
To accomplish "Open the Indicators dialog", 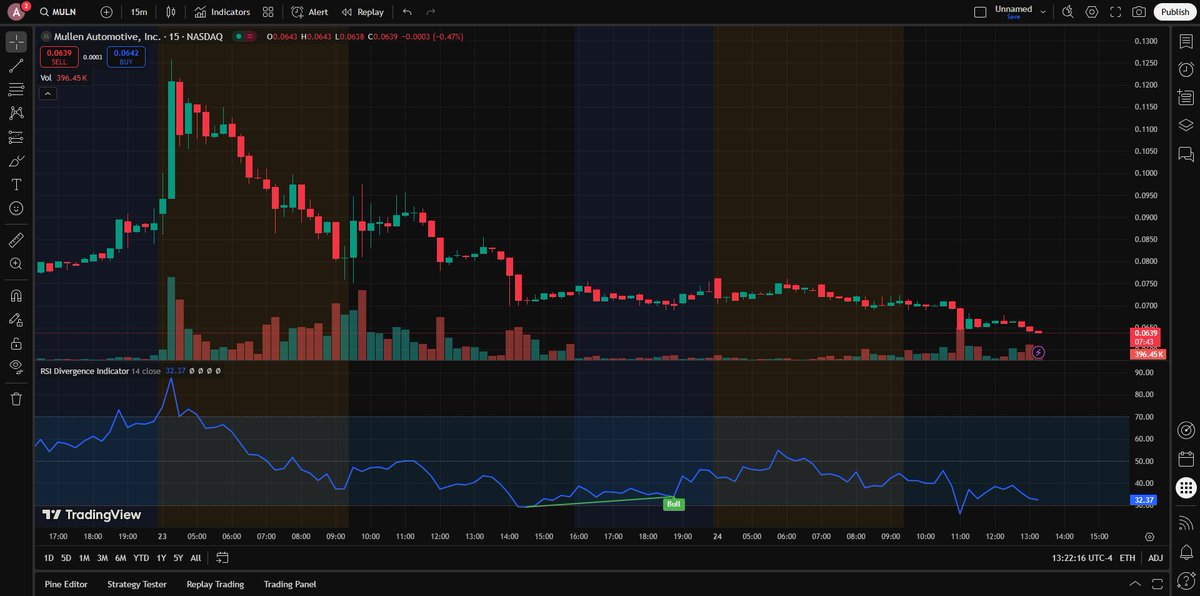I will coord(222,12).
